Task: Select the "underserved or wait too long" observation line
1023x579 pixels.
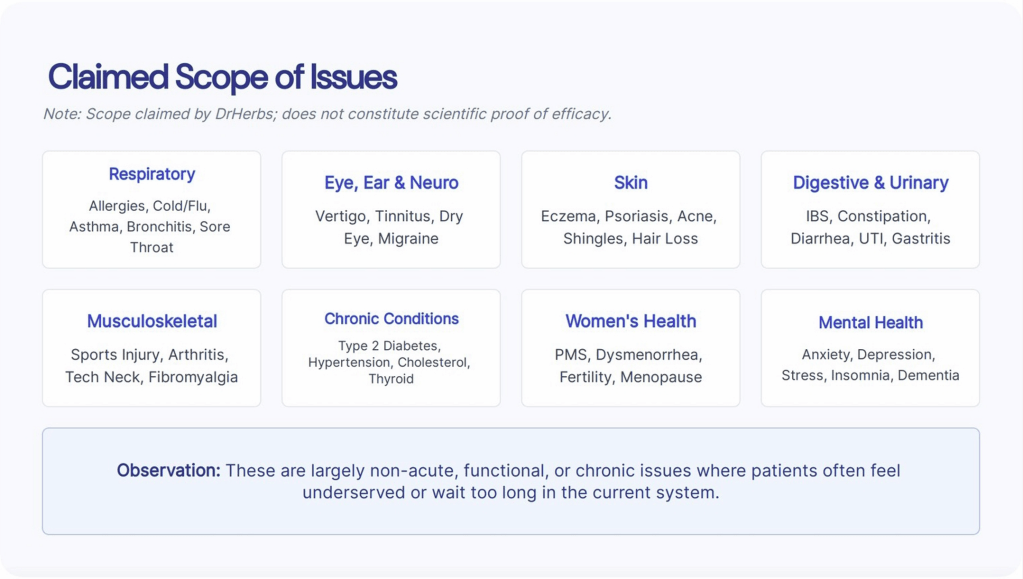Action: click(511, 493)
